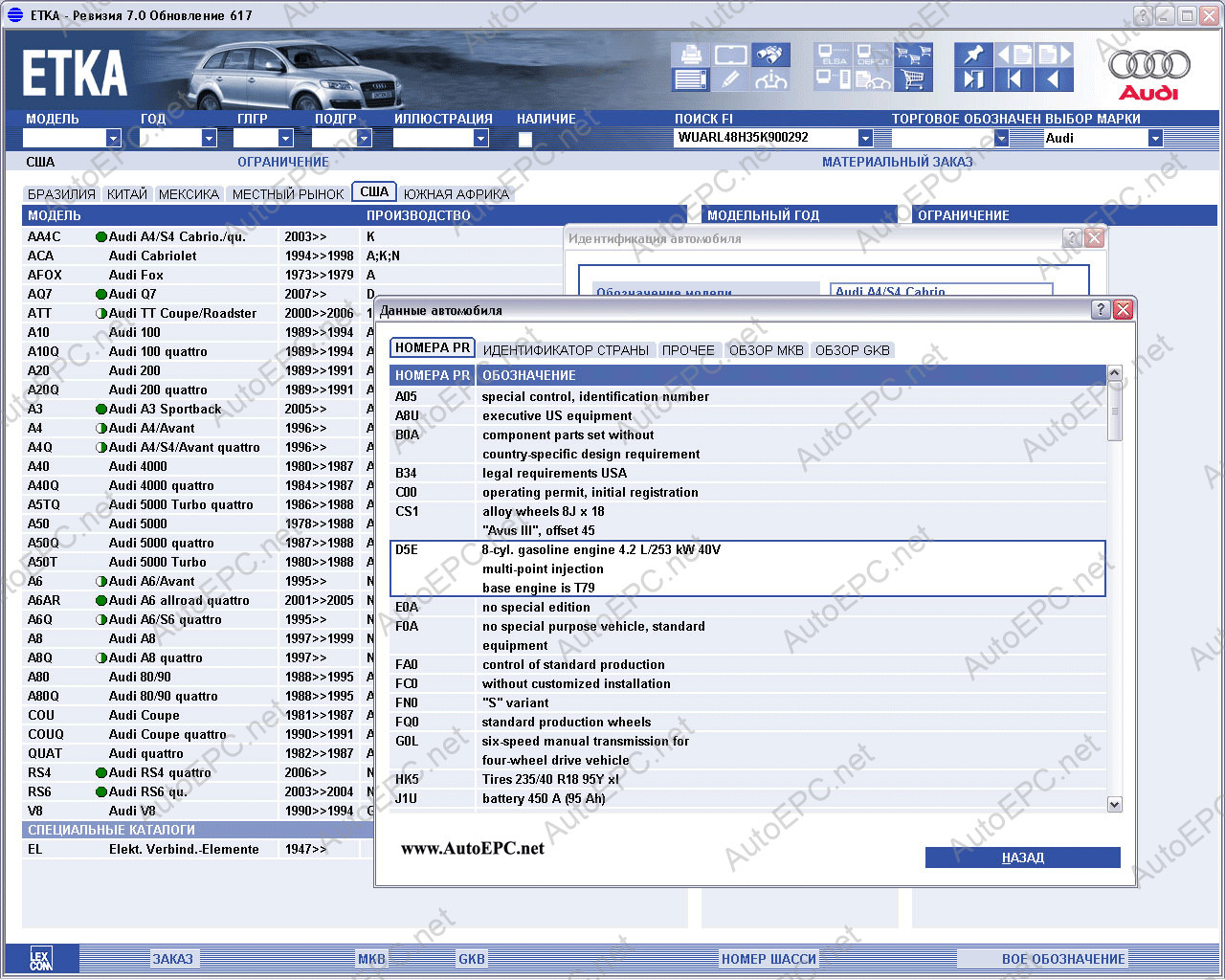Click the LexCom logo at bottom left
The height and width of the screenshot is (980, 1225).
point(40,959)
